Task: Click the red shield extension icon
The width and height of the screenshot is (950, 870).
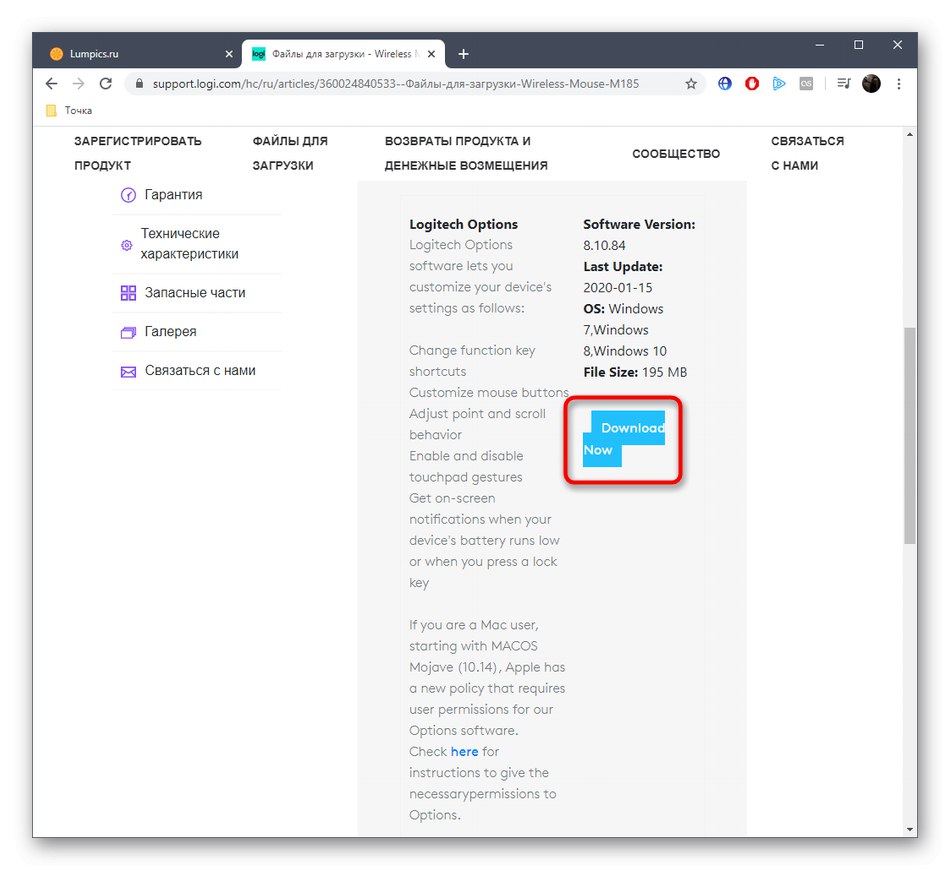Action: pos(752,84)
